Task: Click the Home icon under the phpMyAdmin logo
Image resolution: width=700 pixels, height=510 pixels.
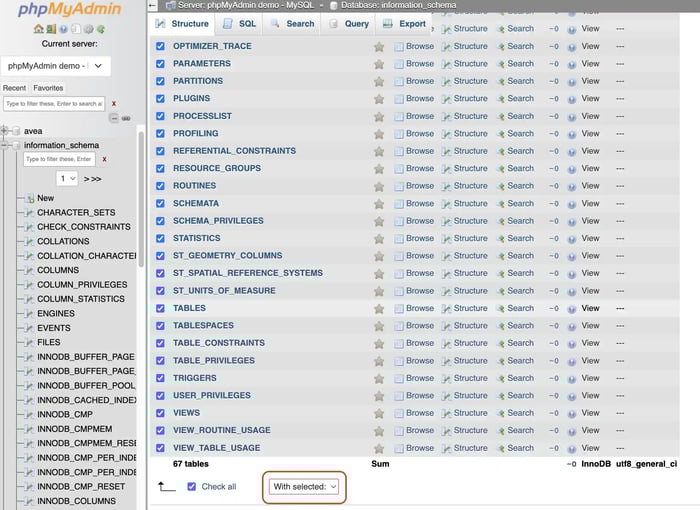Action: 38,29
